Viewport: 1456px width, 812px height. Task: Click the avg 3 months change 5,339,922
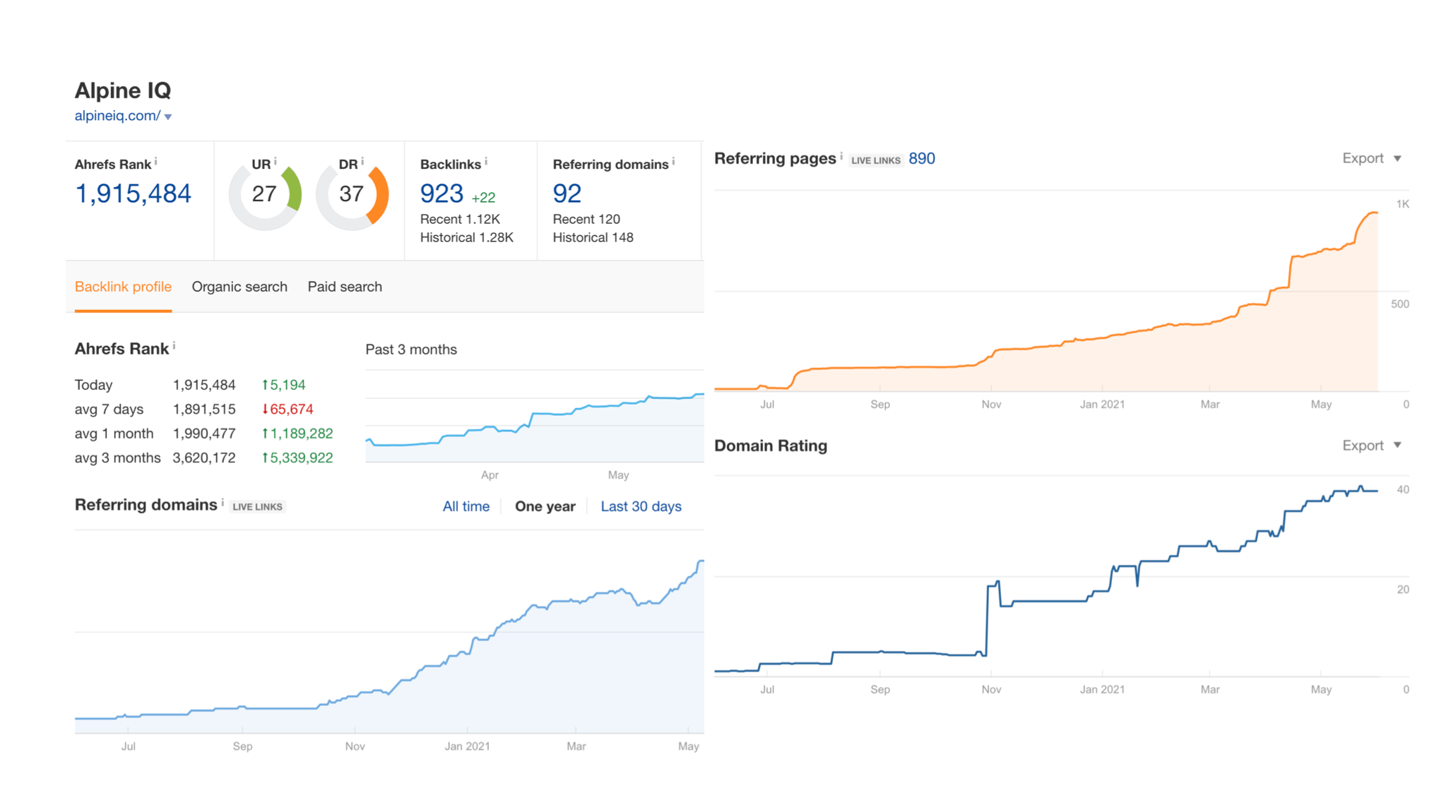(297, 458)
